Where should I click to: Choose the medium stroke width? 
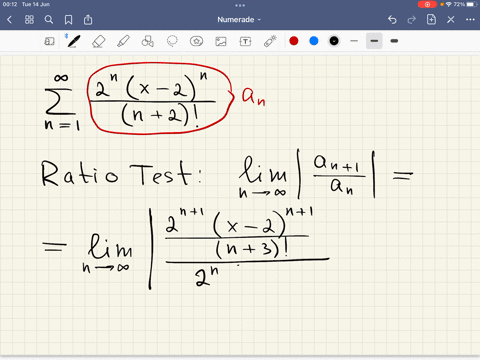(x=374, y=41)
